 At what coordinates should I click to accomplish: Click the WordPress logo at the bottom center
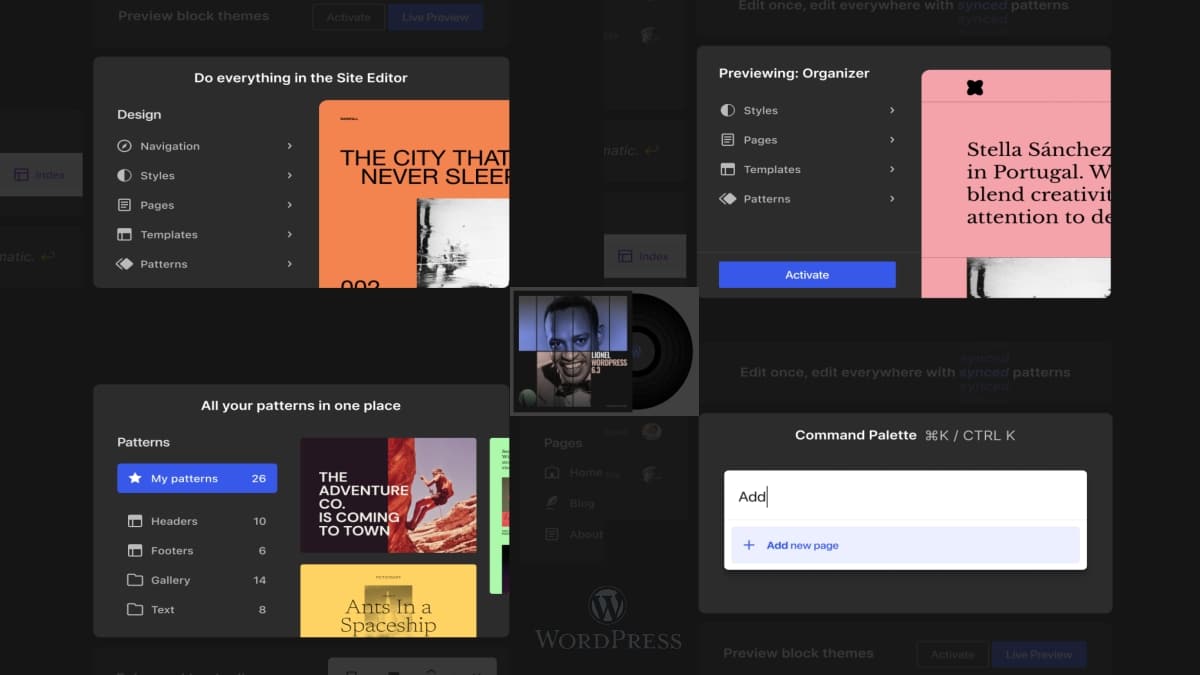tap(608, 619)
